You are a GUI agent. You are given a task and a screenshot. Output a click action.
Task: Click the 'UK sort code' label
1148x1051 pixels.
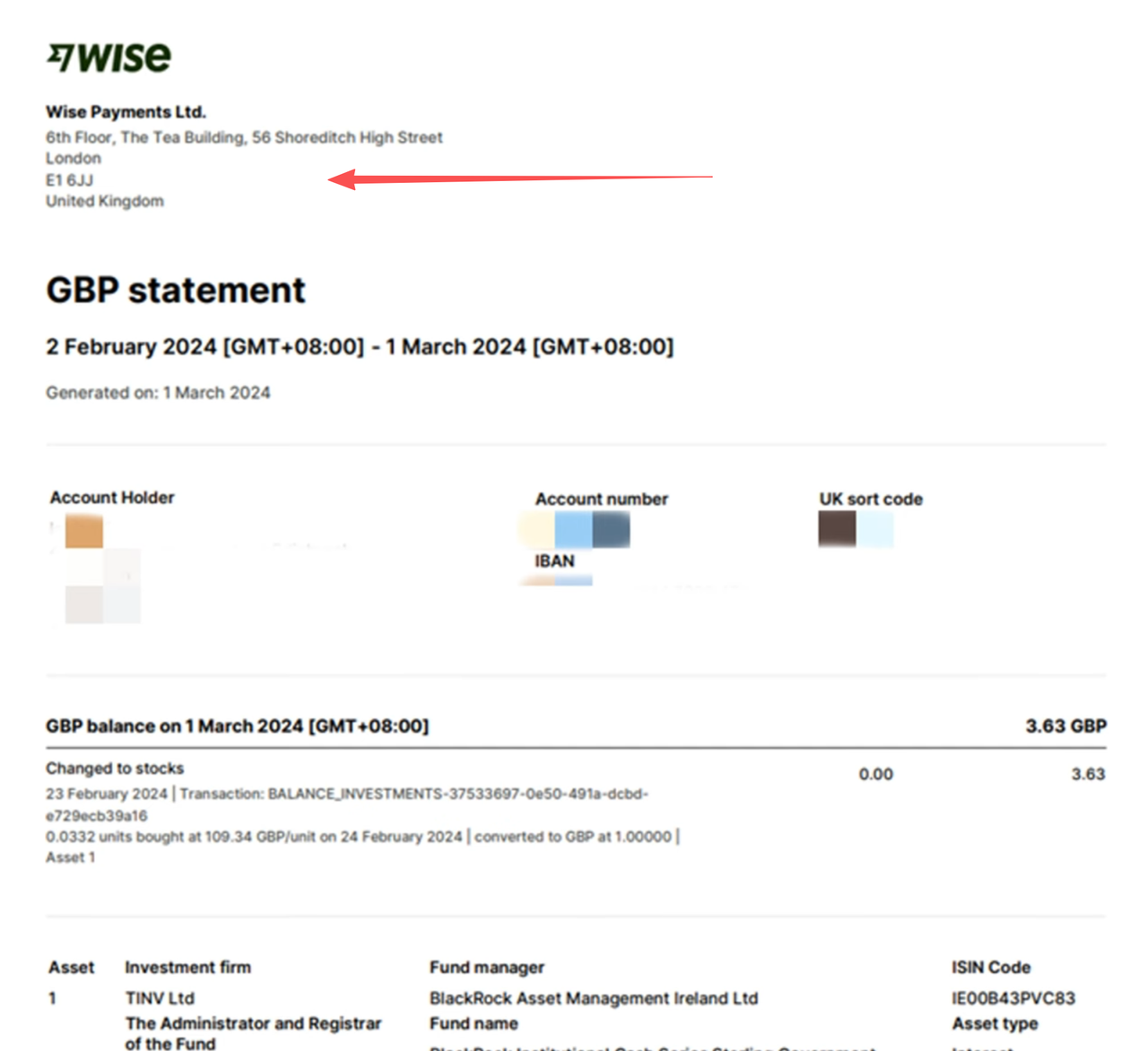871,499
